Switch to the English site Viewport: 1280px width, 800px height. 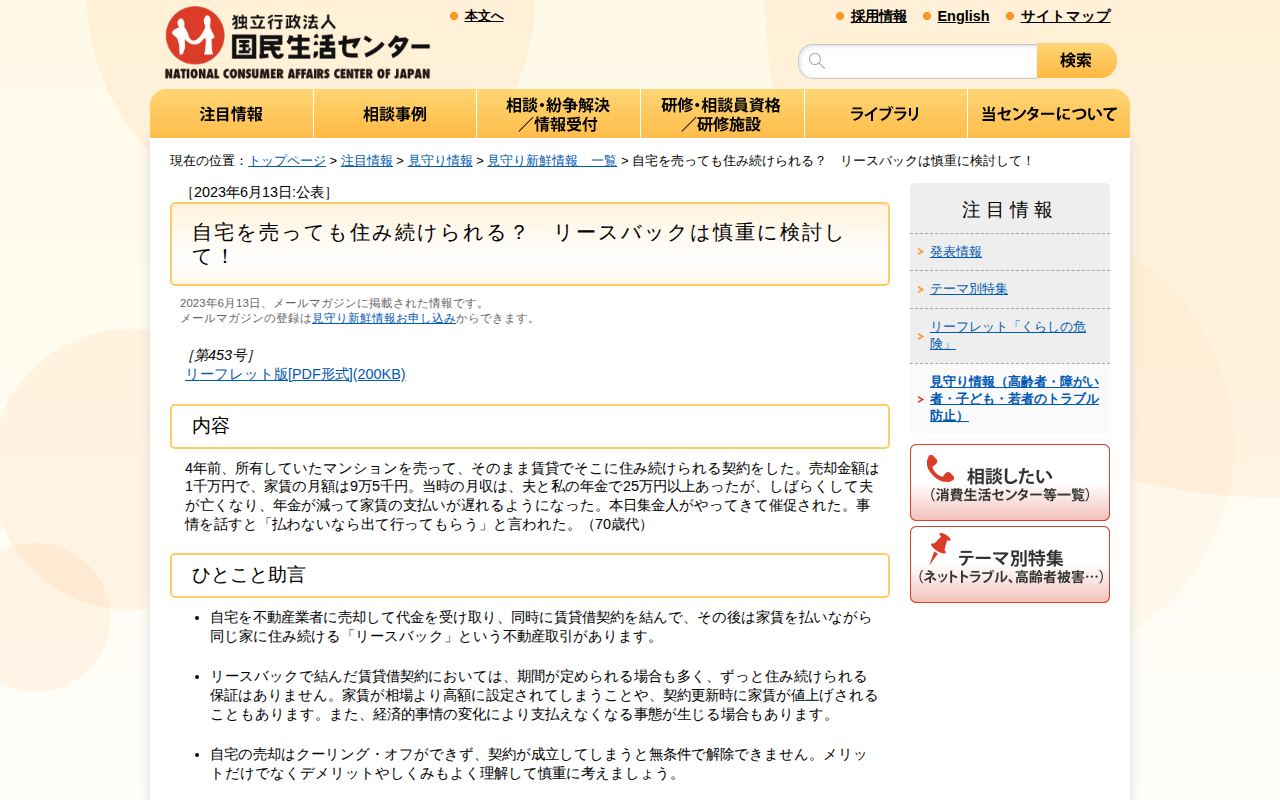[x=963, y=16]
